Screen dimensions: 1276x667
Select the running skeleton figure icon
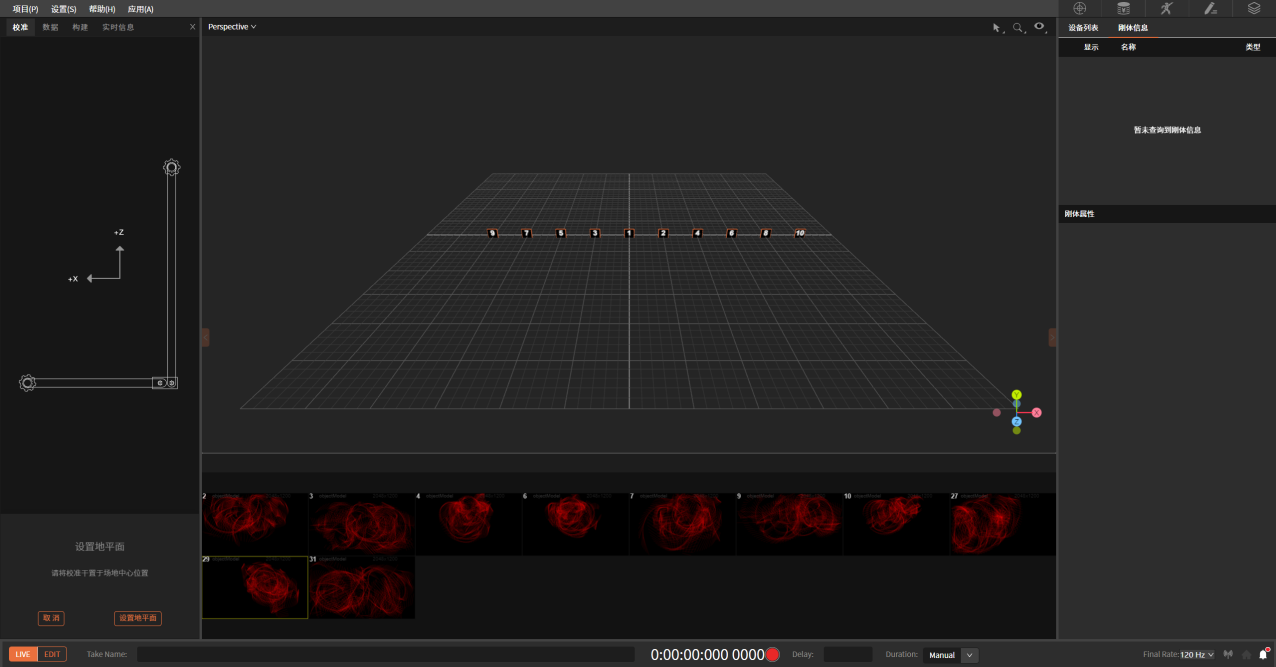(1166, 8)
